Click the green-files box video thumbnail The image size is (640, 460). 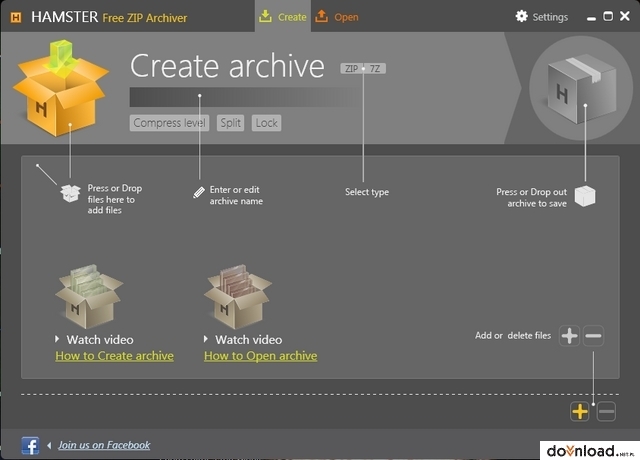tap(89, 297)
